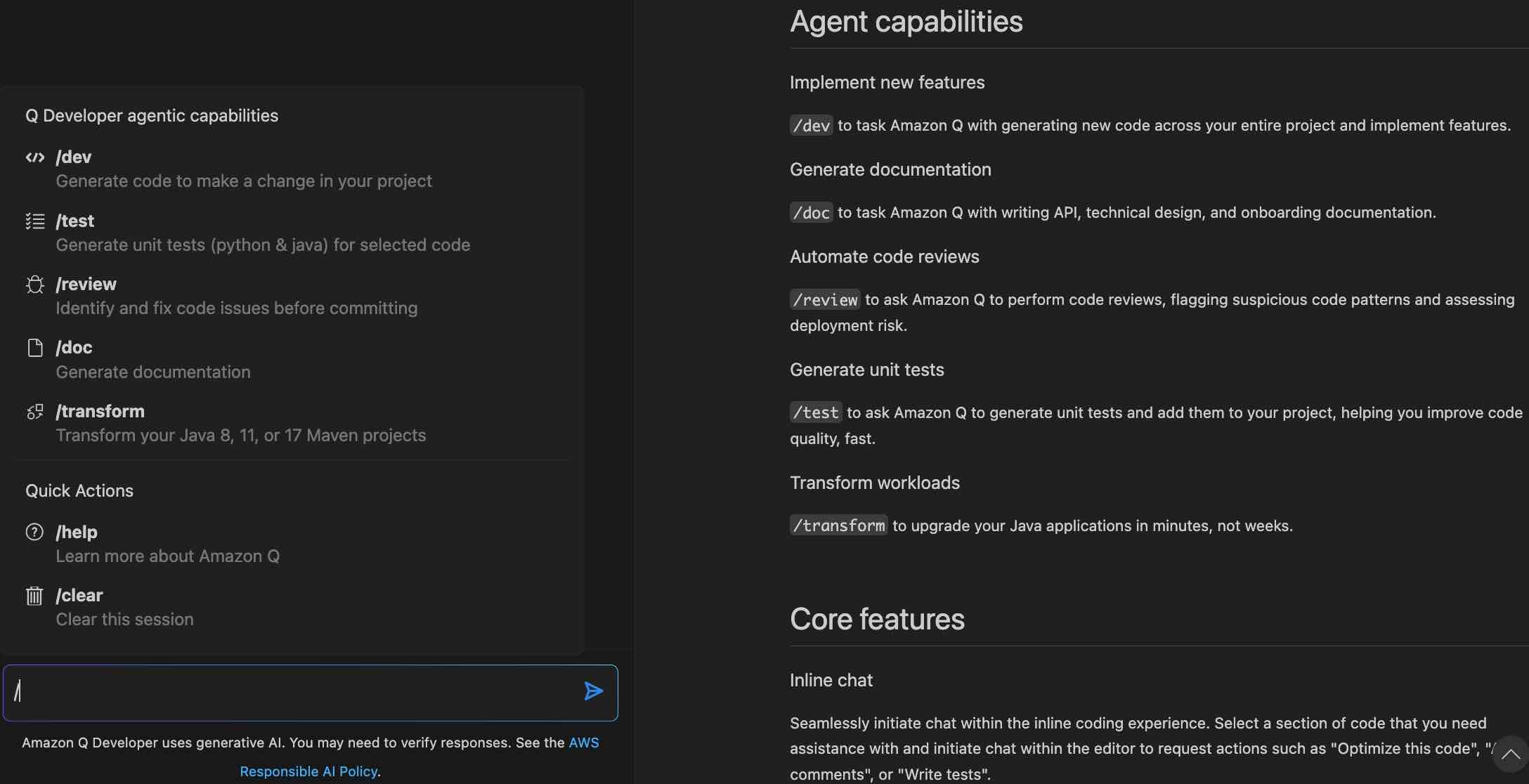Select /transform Java Maven projects command
The image size is (1529, 784).
tap(240, 423)
